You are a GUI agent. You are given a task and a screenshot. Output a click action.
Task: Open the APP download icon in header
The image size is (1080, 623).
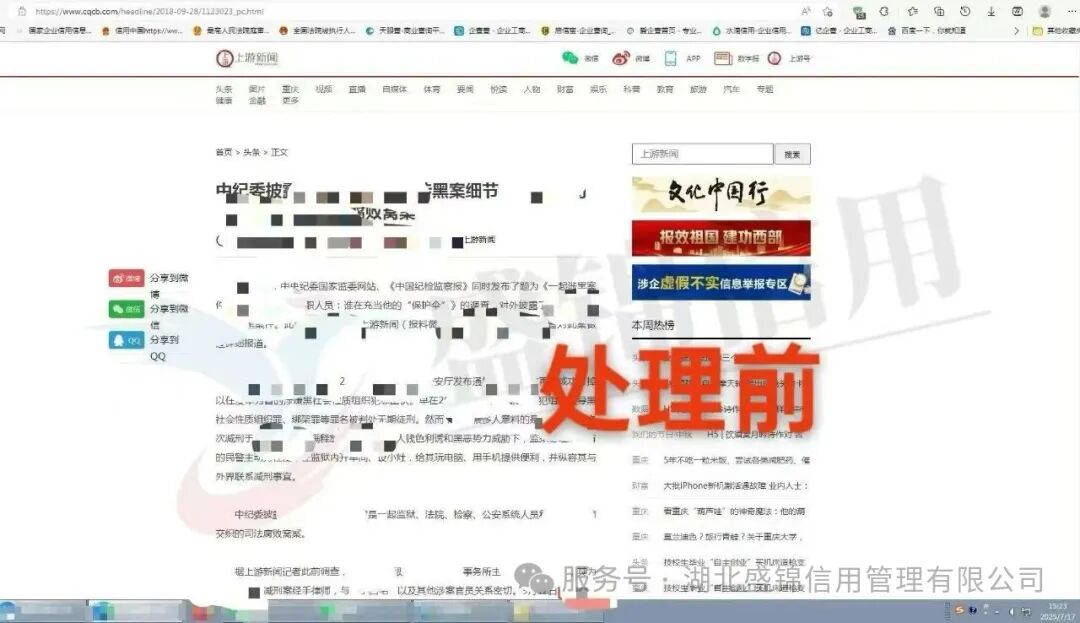pos(668,59)
